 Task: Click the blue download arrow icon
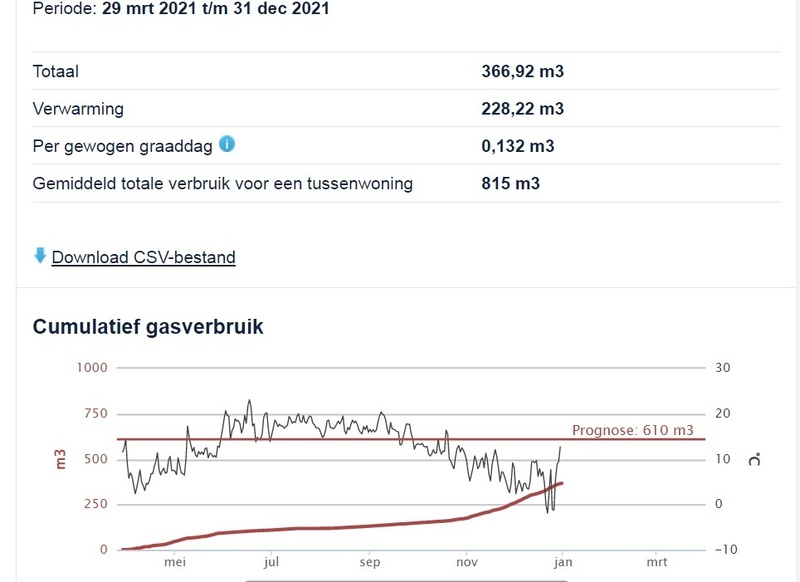[x=40, y=256]
